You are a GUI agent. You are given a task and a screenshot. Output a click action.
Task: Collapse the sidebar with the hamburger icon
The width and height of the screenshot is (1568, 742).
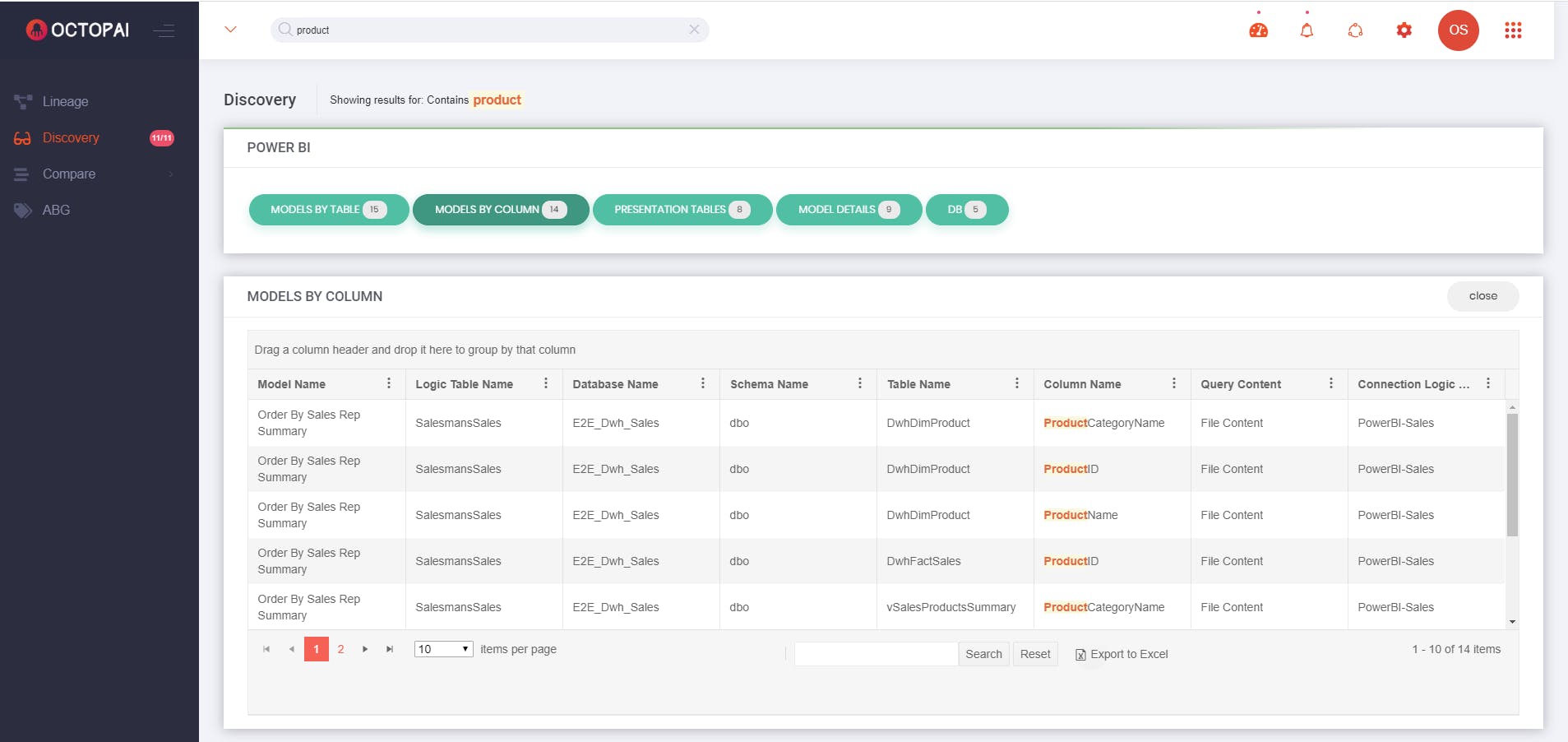click(164, 30)
